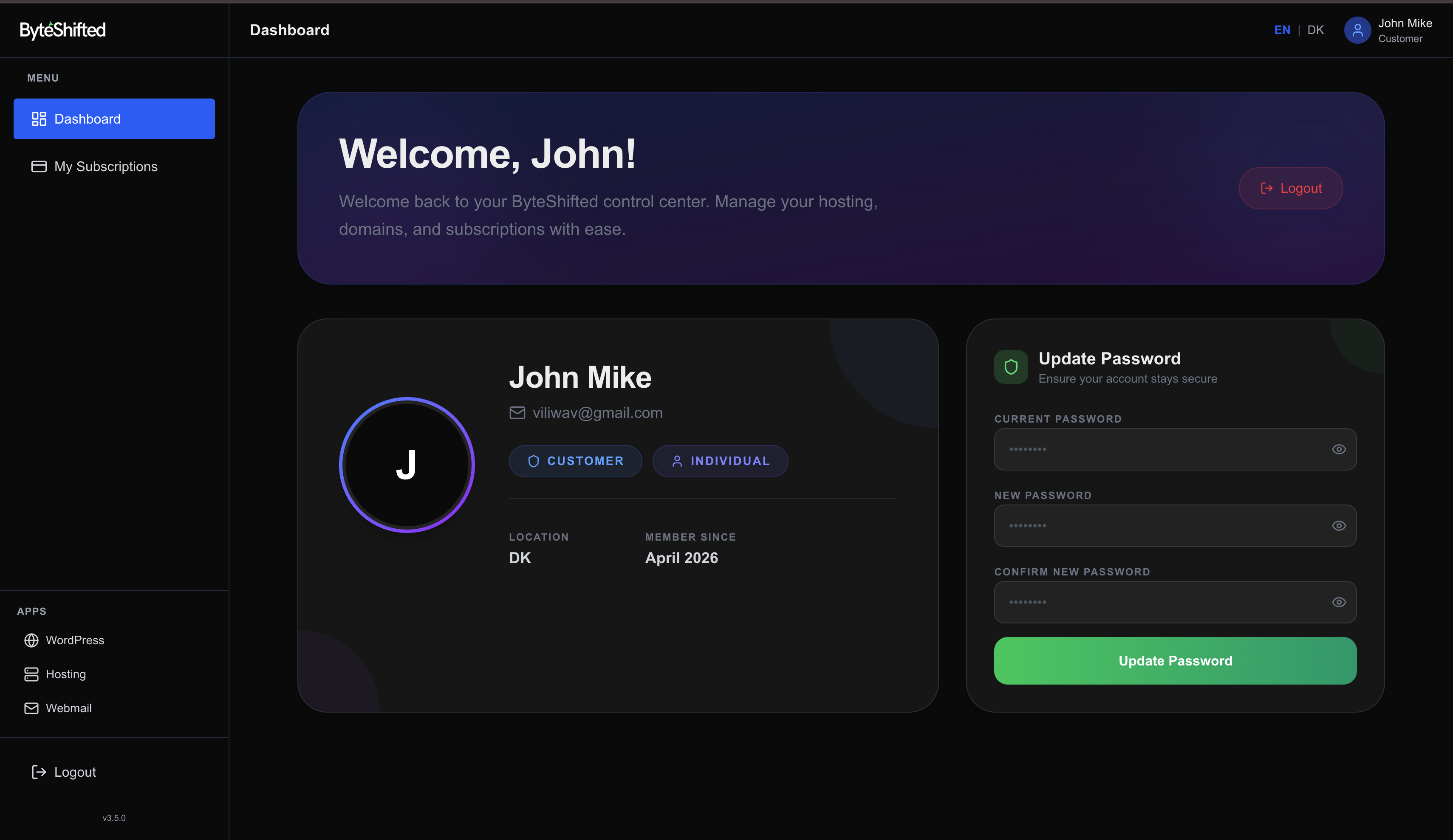Click the ByteShifted logo
Viewport: 1453px width, 840px height.
click(x=63, y=30)
